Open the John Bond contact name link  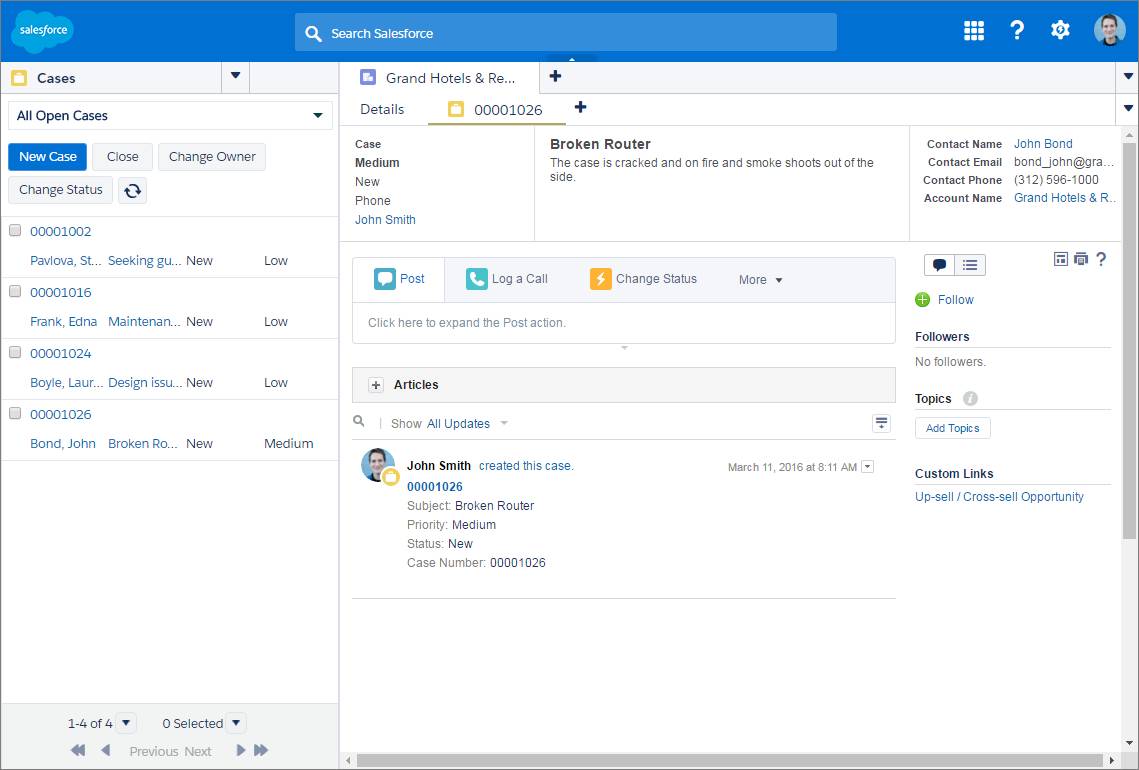click(x=1043, y=144)
